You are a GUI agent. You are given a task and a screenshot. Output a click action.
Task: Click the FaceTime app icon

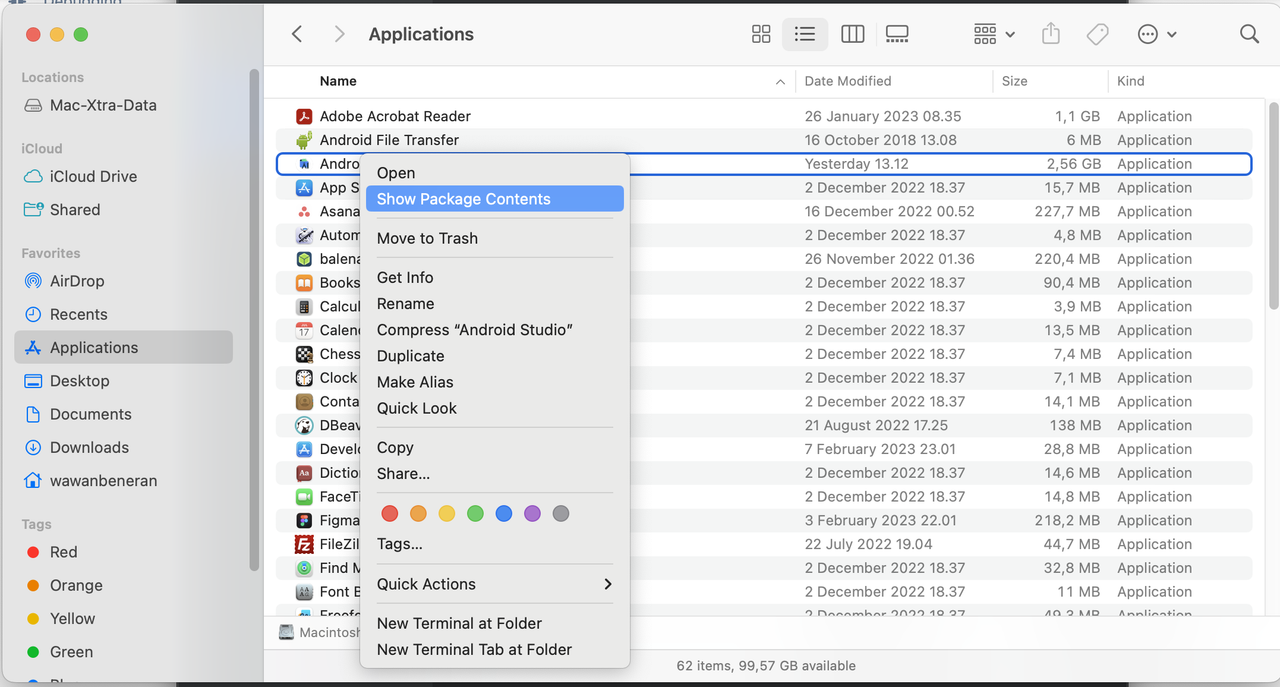tap(304, 497)
